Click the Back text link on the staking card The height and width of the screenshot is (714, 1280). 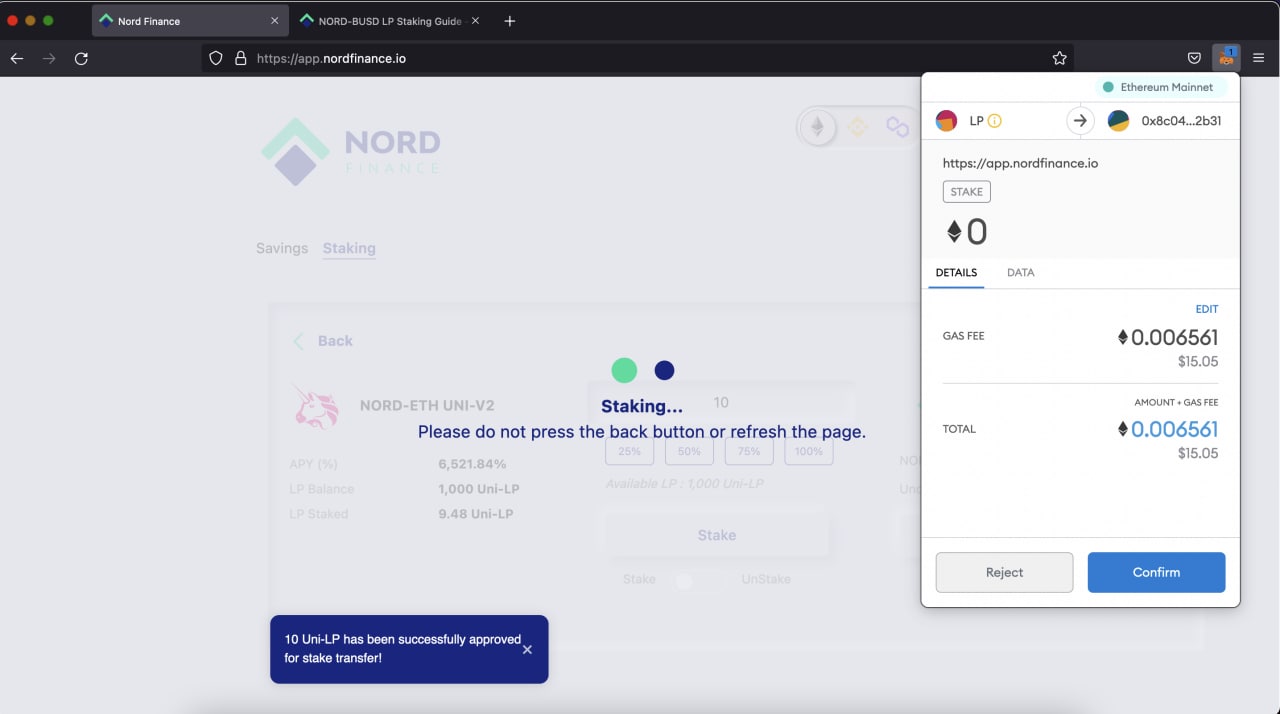coord(335,341)
